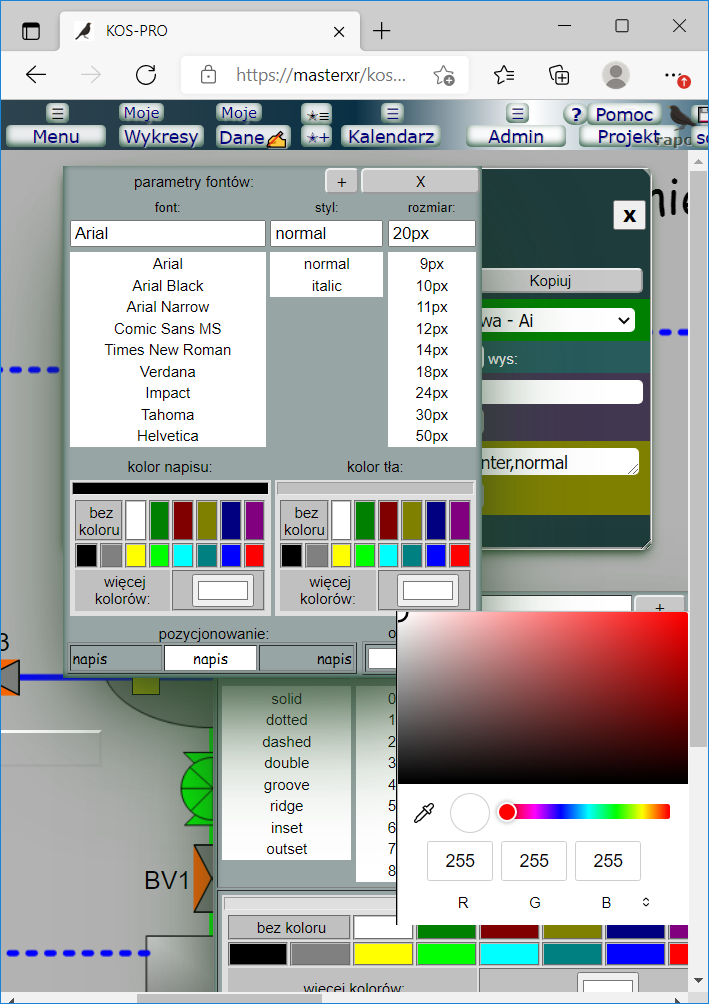
Task: Choose italic in the styl list
Action: pyautogui.click(x=326, y=286)
